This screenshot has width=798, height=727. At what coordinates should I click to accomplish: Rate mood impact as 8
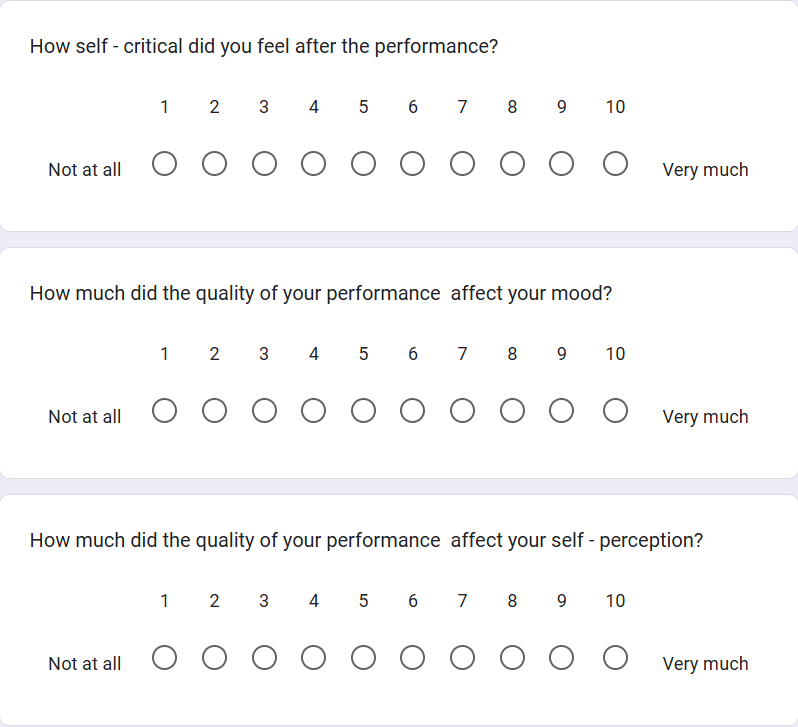513,410
